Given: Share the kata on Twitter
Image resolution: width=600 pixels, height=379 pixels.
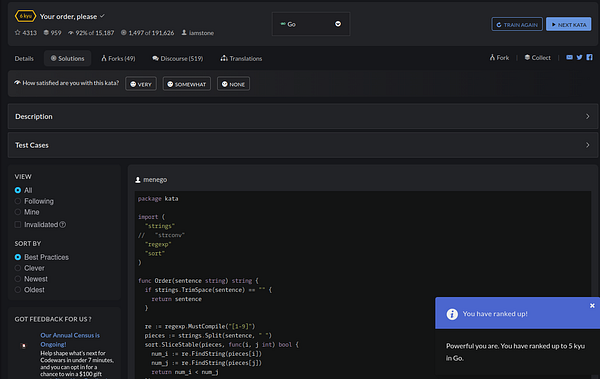Looking at the screenshot, I should point(579,57).
